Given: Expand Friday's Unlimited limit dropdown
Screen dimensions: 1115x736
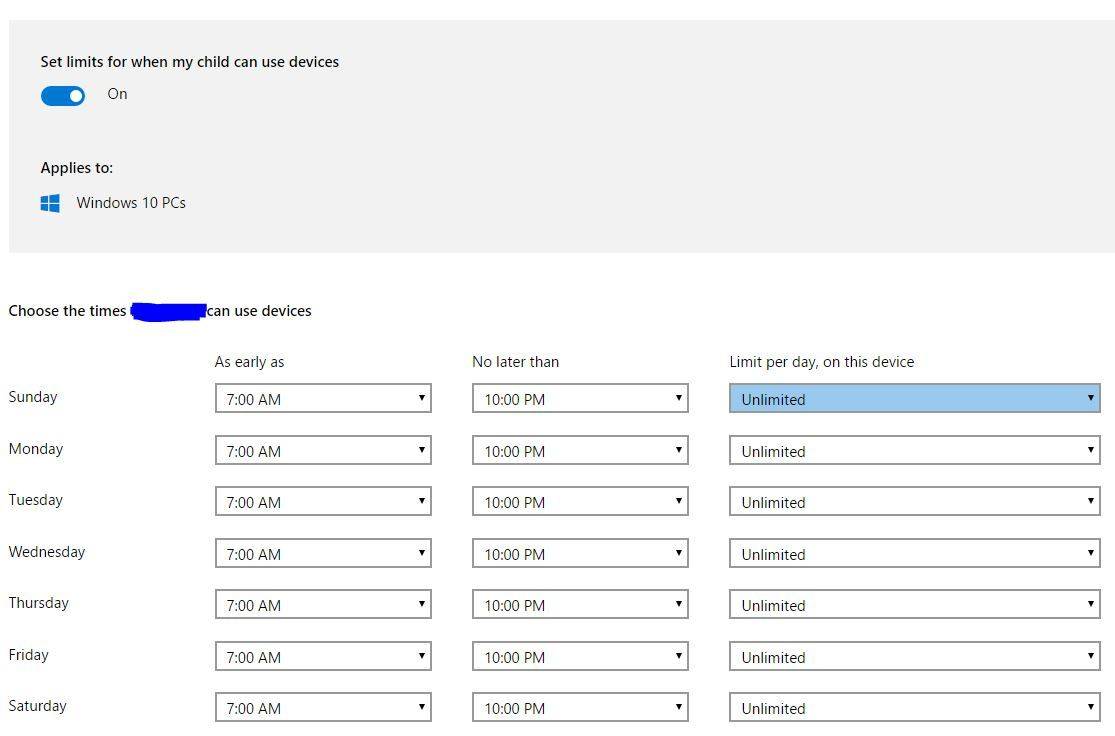Looking at the screenshot, I should [914, 656].
